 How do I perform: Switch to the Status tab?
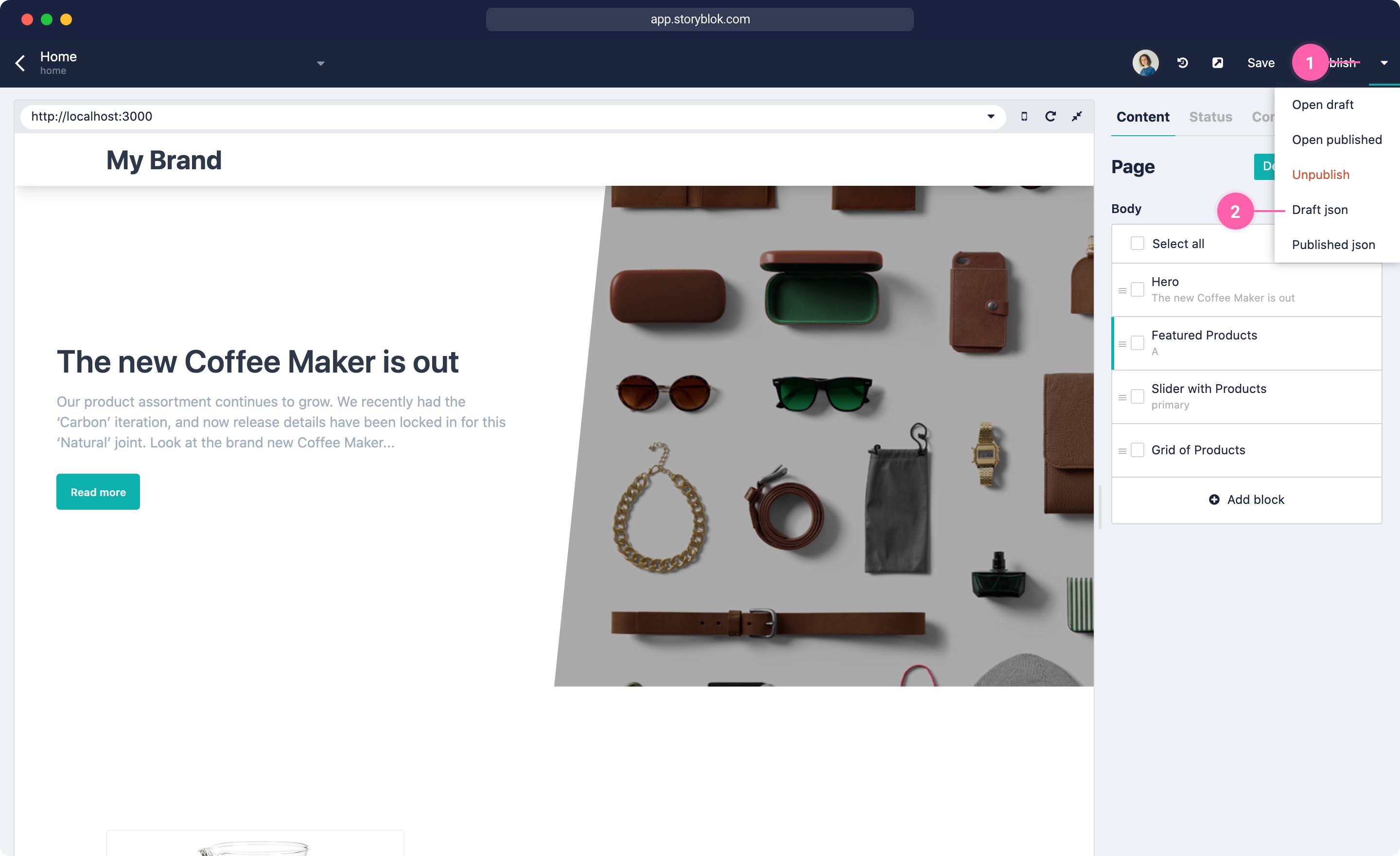coord(1210,117)
